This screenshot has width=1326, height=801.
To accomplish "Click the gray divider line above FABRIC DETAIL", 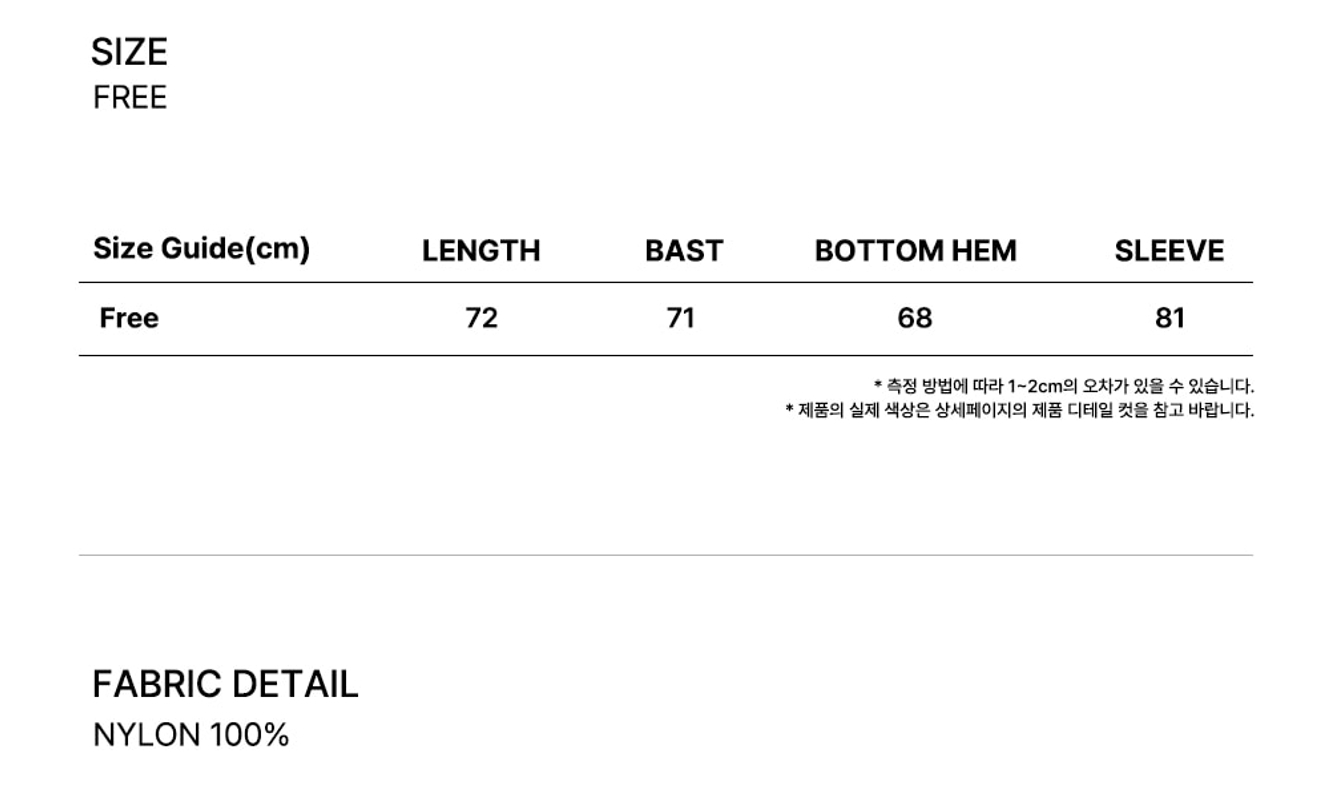I will click(x=665, y=555).
